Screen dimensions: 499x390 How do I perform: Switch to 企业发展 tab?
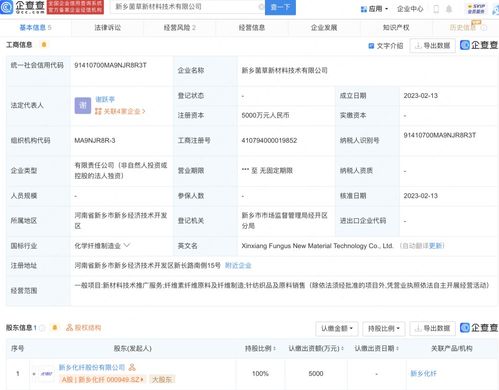coord(324,28)
